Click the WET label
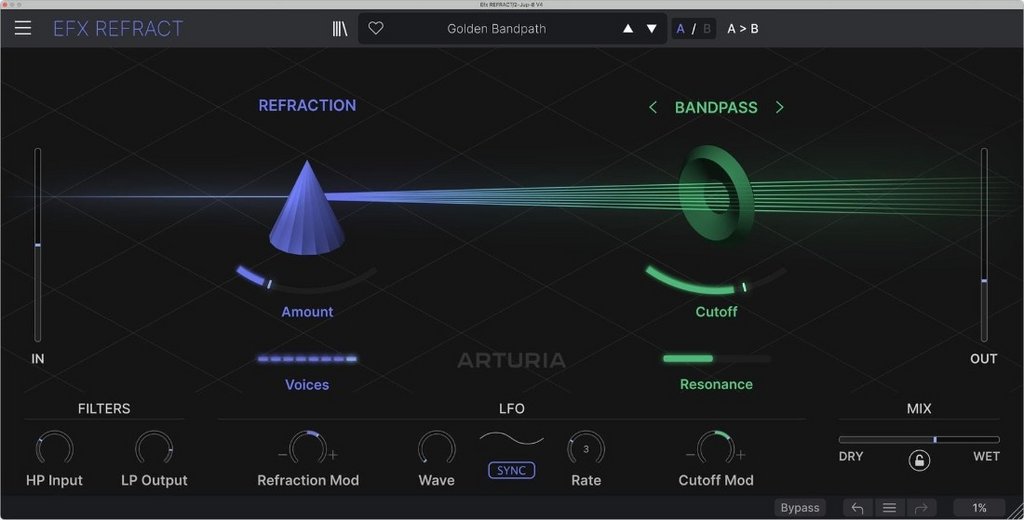This screenshot has width=1024, height=520. [986, 456]
